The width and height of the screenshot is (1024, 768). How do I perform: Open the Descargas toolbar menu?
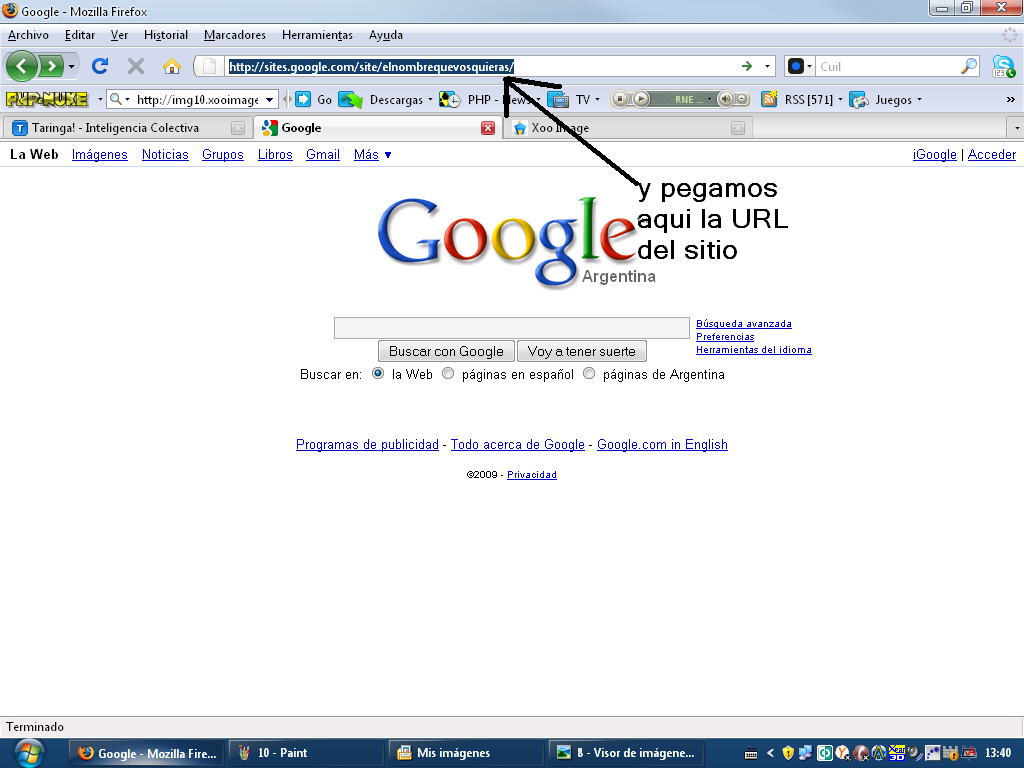click(x=401, y=99)
